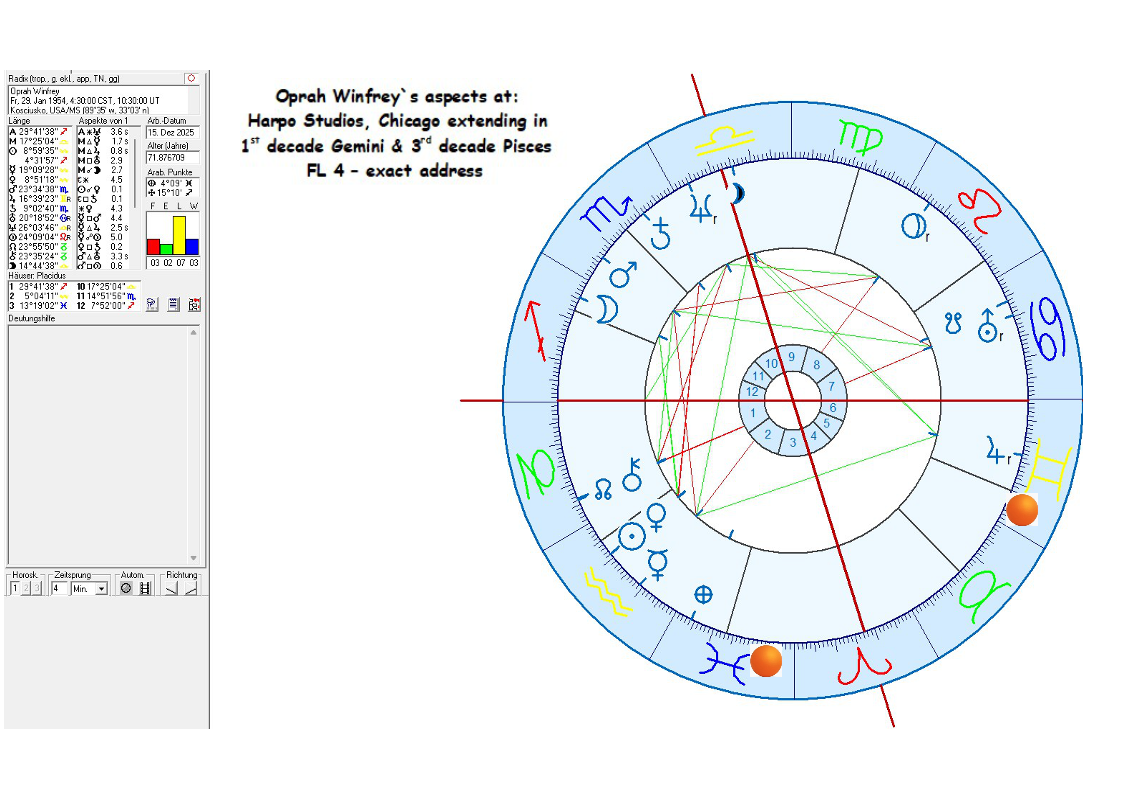
Task: Step forward with the Richtung right arrow
Action: click(191, 589)
